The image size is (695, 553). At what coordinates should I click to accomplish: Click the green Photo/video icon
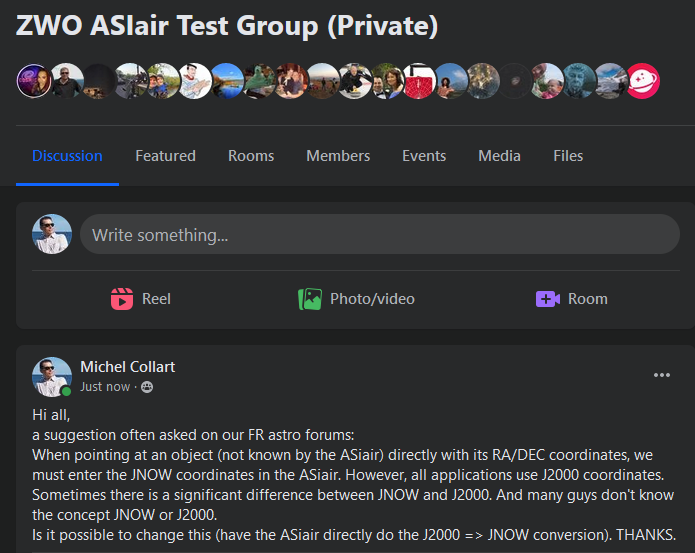coord(310,299)
